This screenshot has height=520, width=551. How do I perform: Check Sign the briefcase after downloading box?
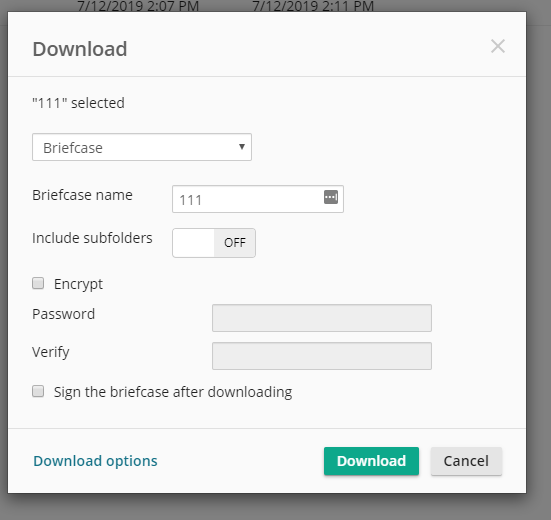pyautogui.click(x=38, y=391)
